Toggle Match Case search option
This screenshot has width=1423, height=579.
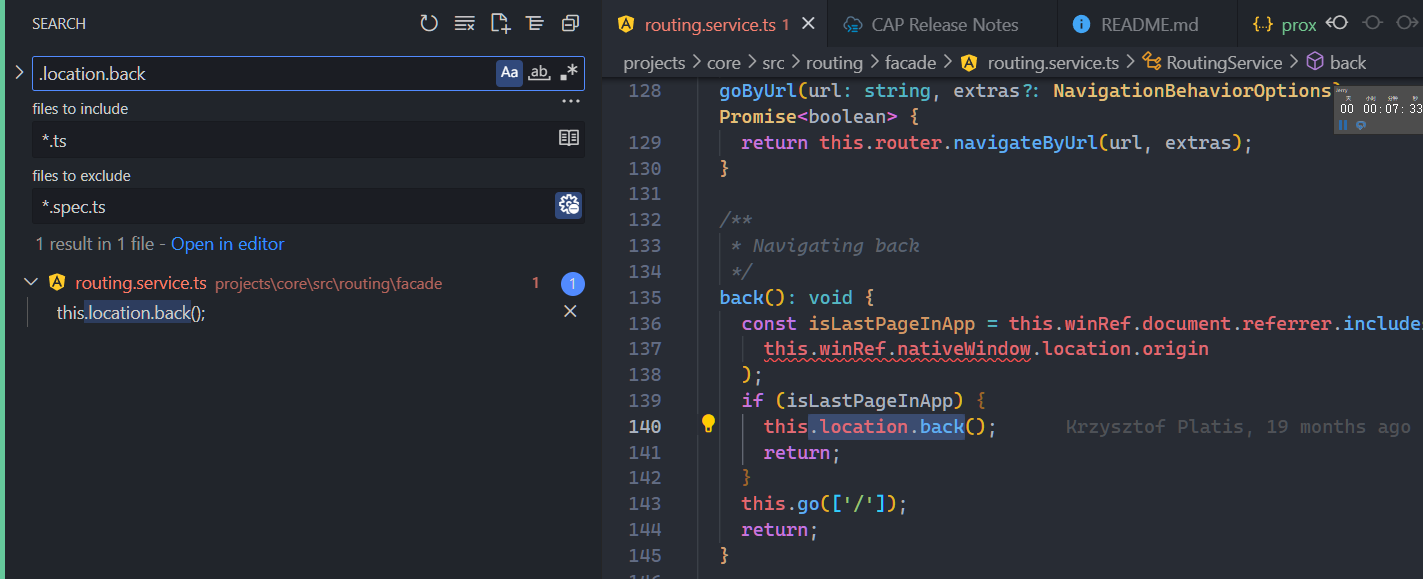[510, 73]
